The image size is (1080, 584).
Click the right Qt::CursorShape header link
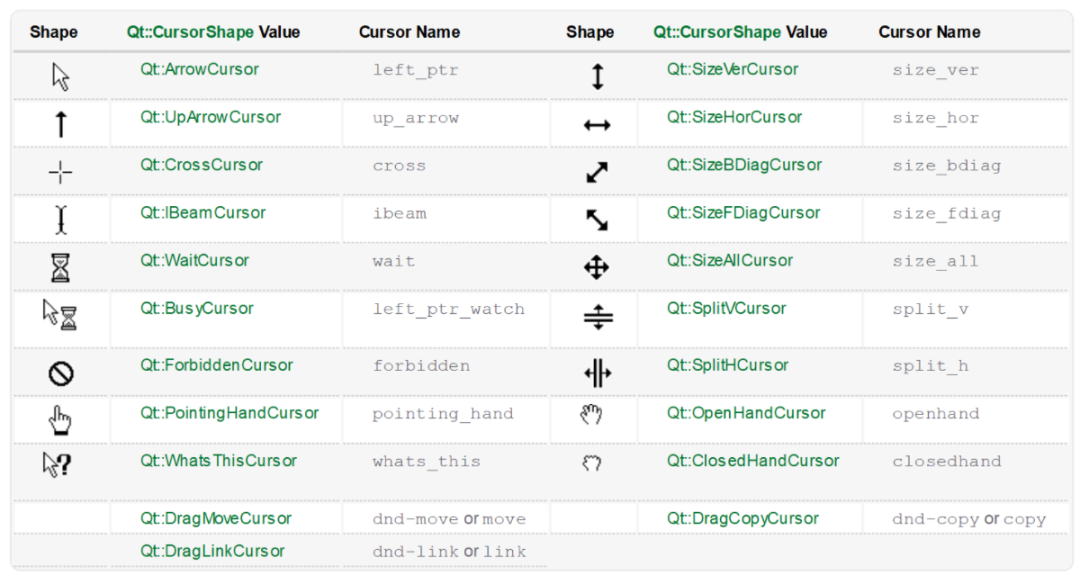(x=717, y=32)
